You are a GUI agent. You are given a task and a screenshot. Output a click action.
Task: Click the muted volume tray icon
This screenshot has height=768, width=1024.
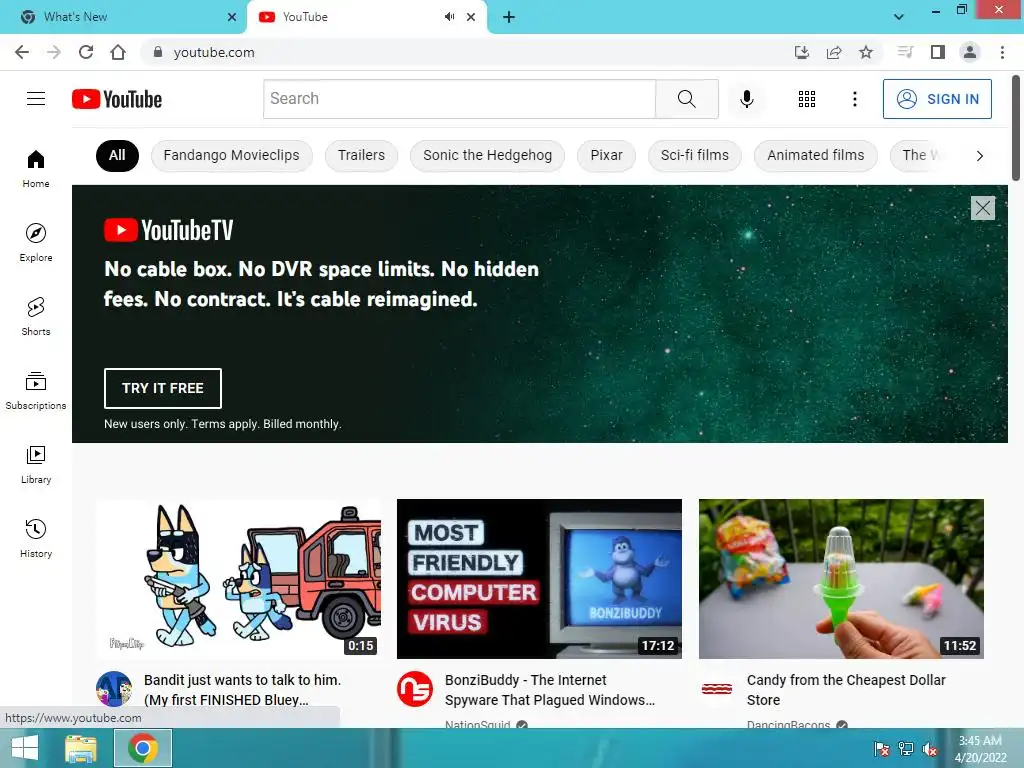[929, 748]
